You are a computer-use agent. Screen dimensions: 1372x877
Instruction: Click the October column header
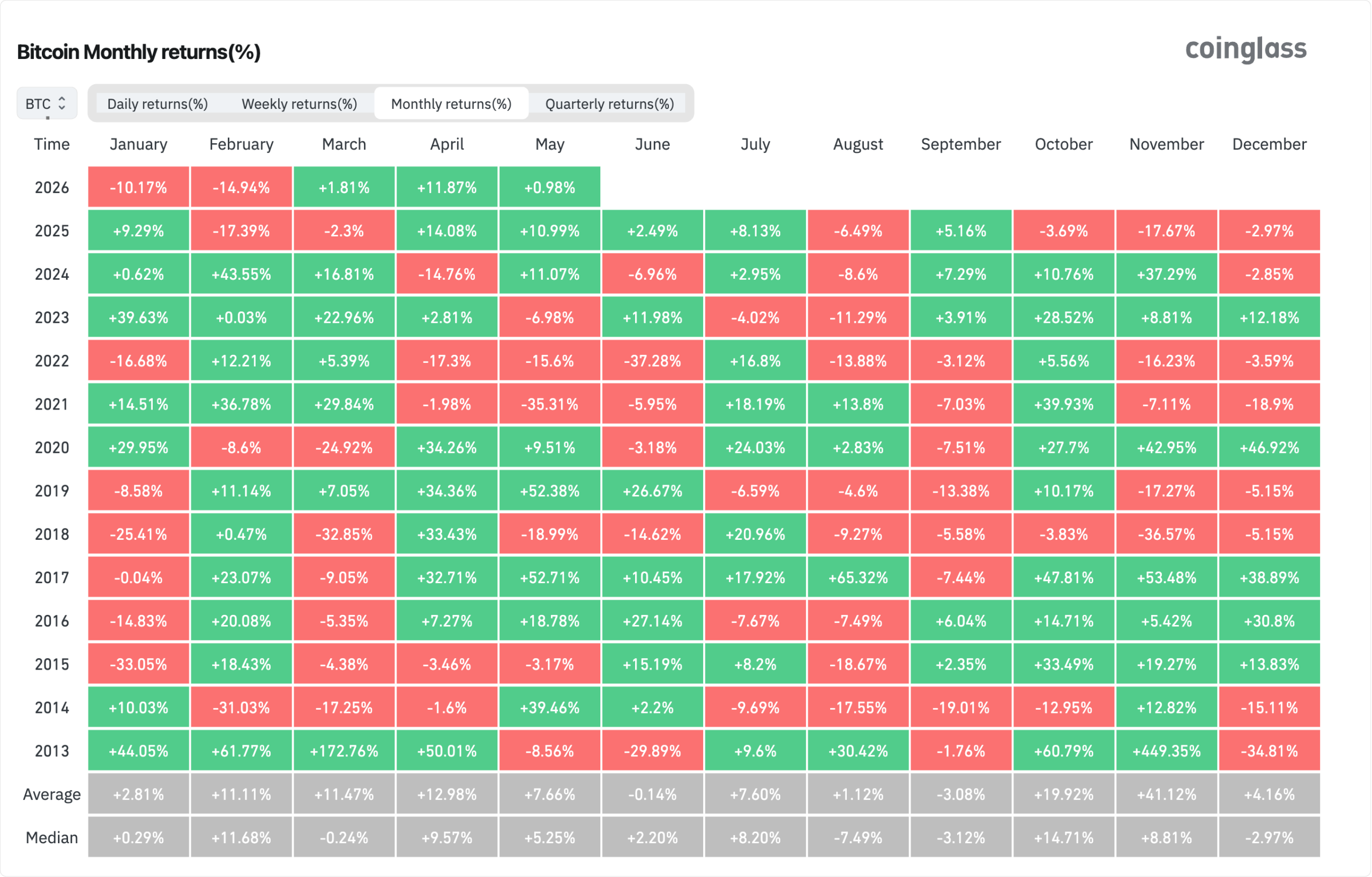pos(1064,144)
